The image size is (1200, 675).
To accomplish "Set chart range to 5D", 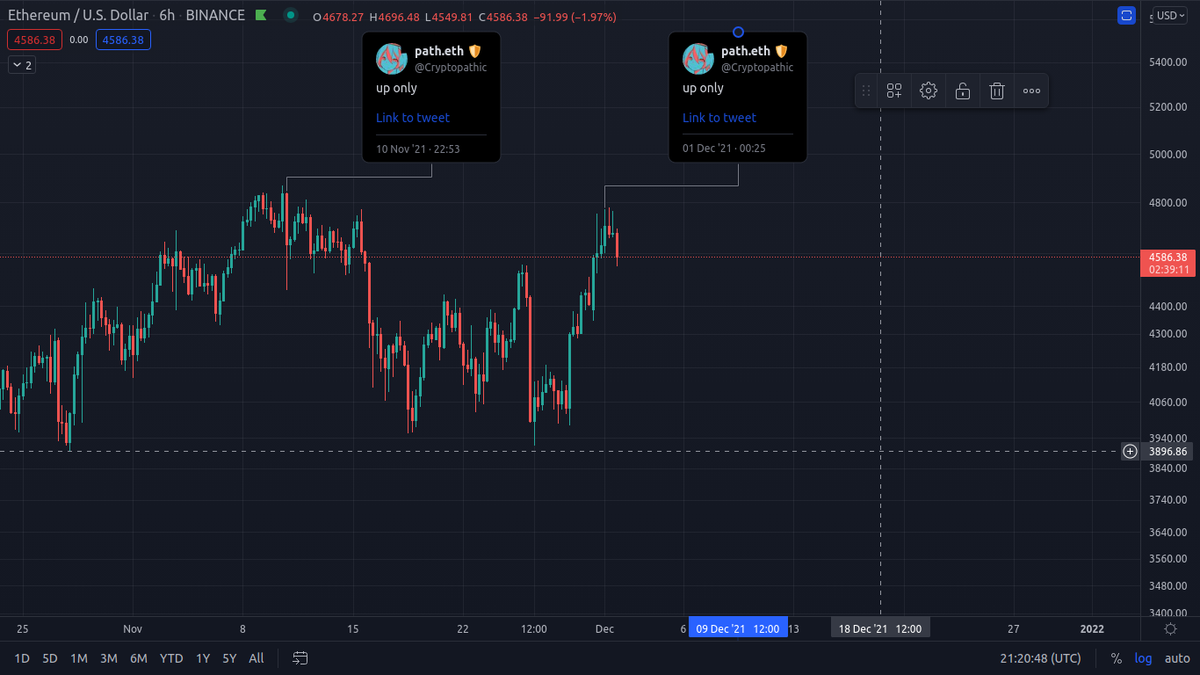I will coord(50,658).
